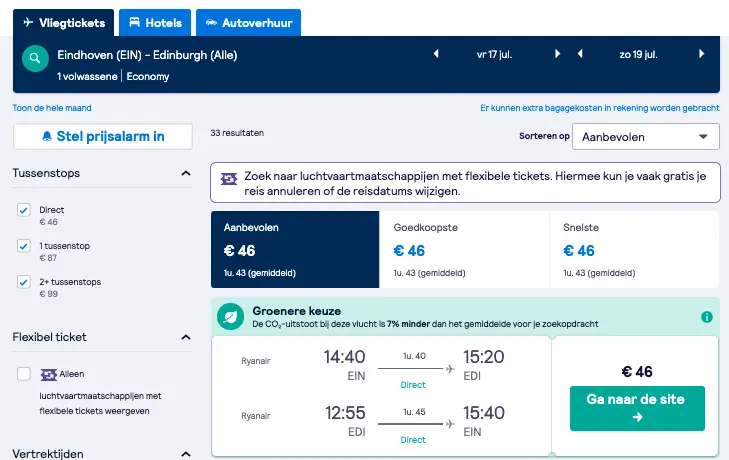Go to previous departure date arrow
The height and width of the screenshot is (460, 729).
tap(436, 54)
